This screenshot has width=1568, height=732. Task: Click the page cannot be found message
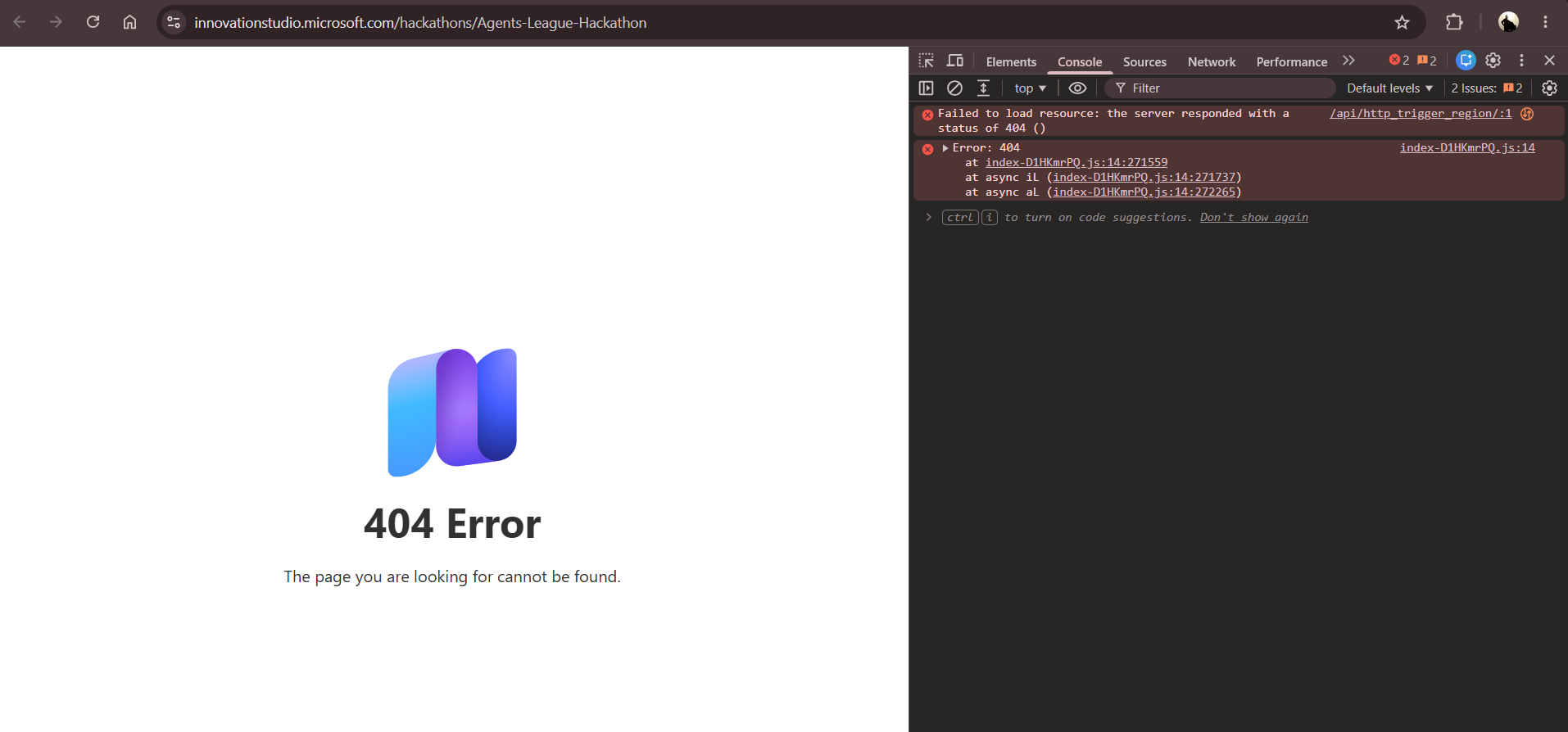click(452, 576)
